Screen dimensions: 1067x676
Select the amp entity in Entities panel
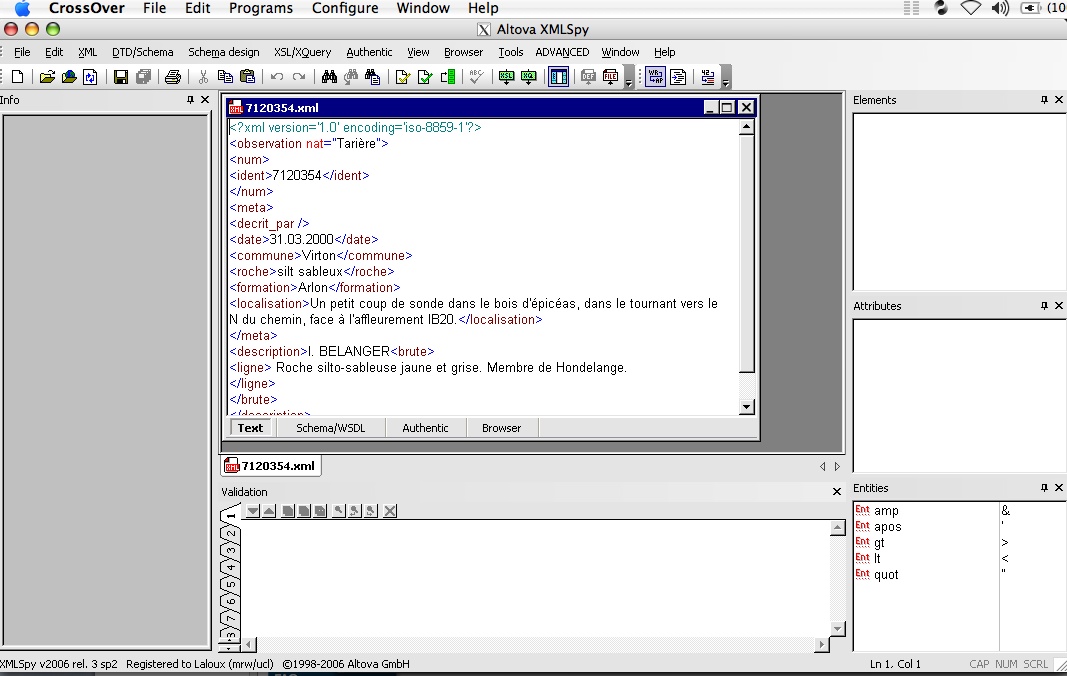point(885,510)
